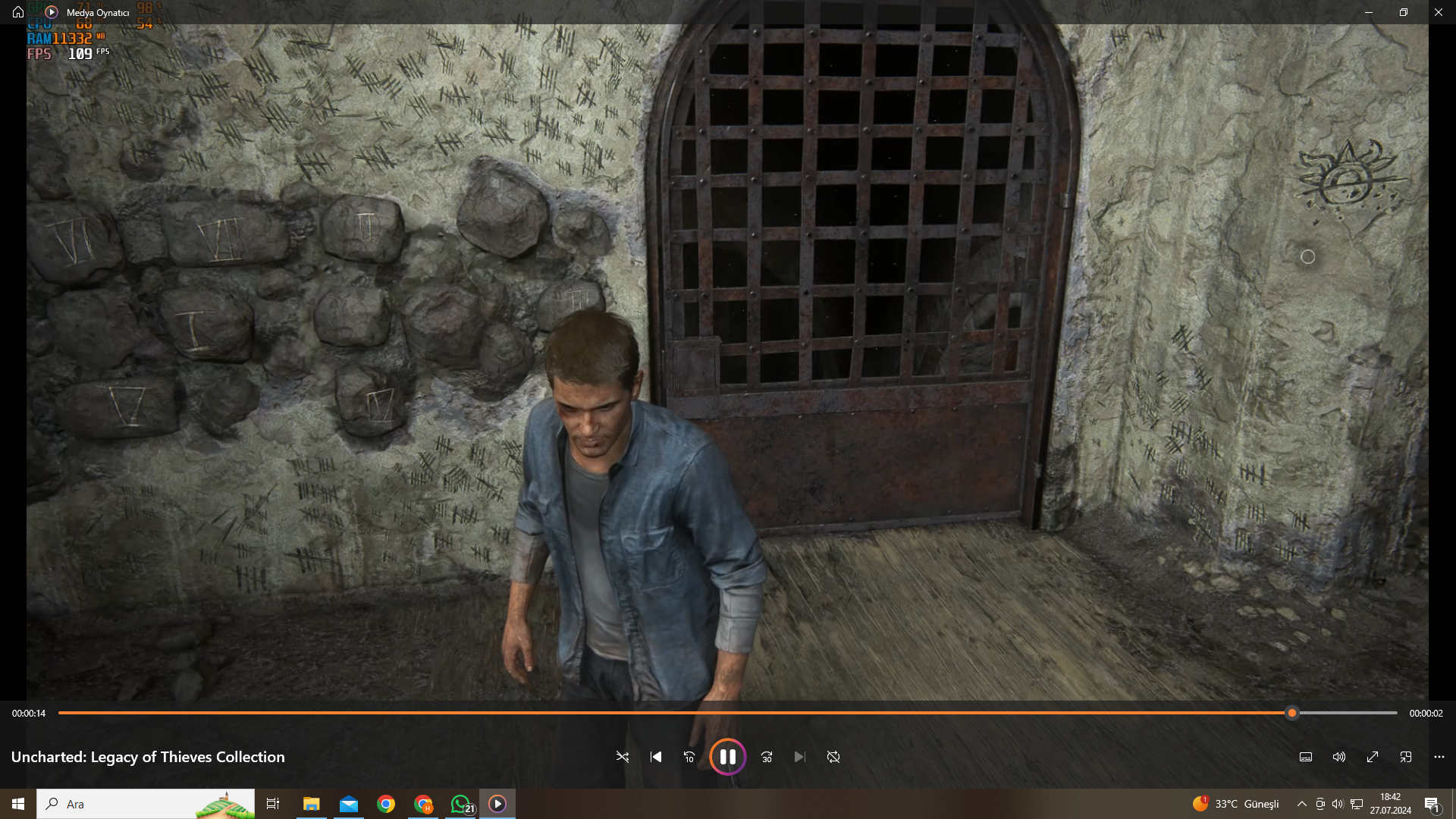This screenshot has height=819, width=1456.
Task: Go to previous track
Action: [x=656, y=757]
